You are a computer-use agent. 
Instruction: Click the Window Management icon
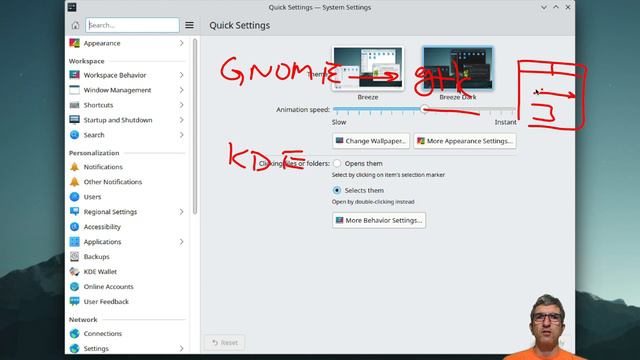[74, 90]
